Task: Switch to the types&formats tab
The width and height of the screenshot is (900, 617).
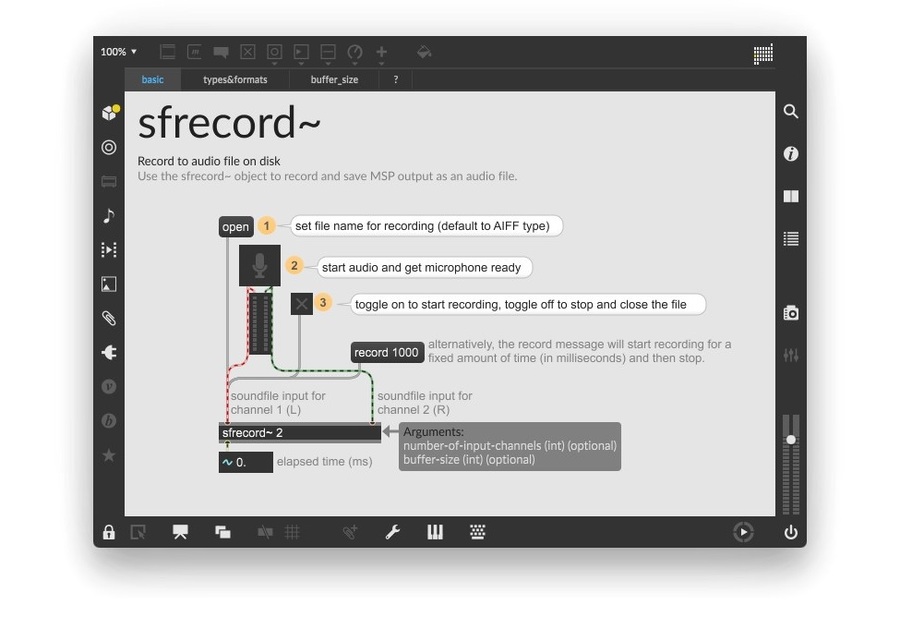Action: 235,80
